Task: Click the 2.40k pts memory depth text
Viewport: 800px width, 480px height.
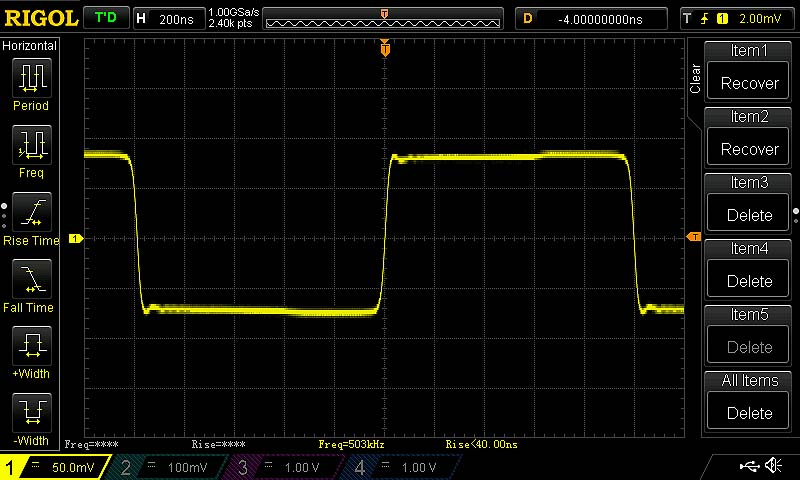Action: pyautogui.click(x=230, y=24)
